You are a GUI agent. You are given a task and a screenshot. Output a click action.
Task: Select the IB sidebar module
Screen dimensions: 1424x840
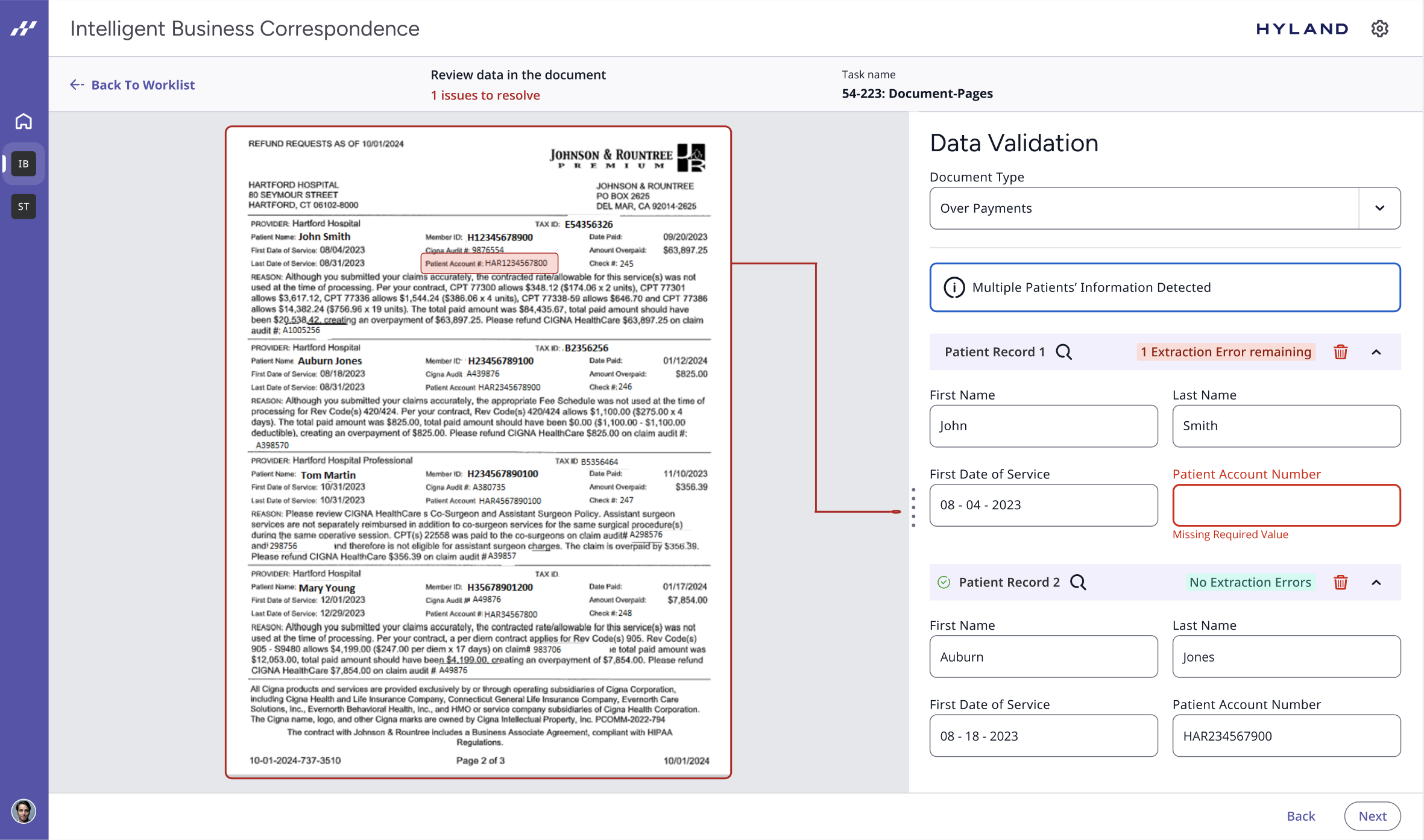tap(24, 164)
